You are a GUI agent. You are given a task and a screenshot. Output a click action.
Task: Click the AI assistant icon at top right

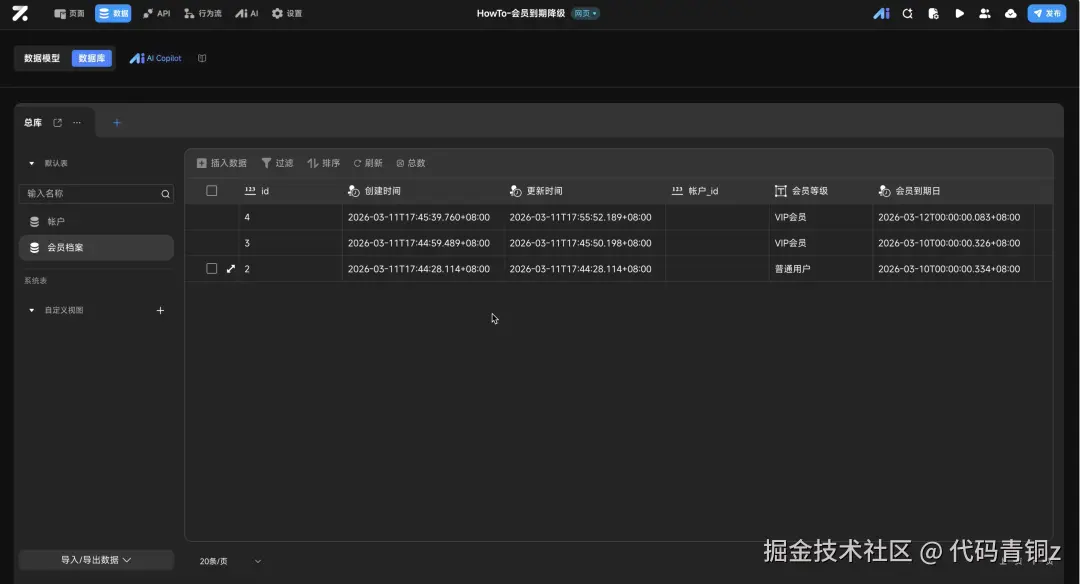[881, 13]
